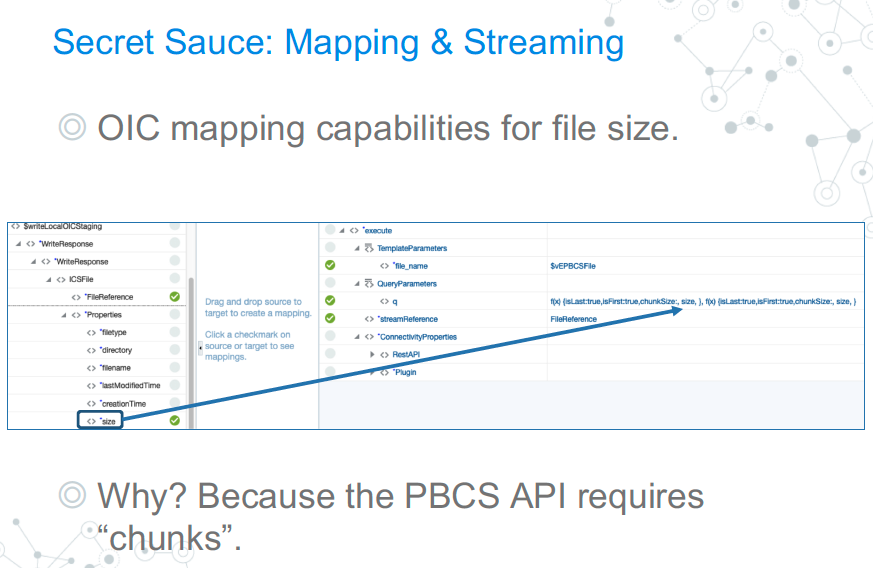Click the element icon beside ICSFile
Image resolution: width=873 pixels, height=568 pixels.
[62, 279]
